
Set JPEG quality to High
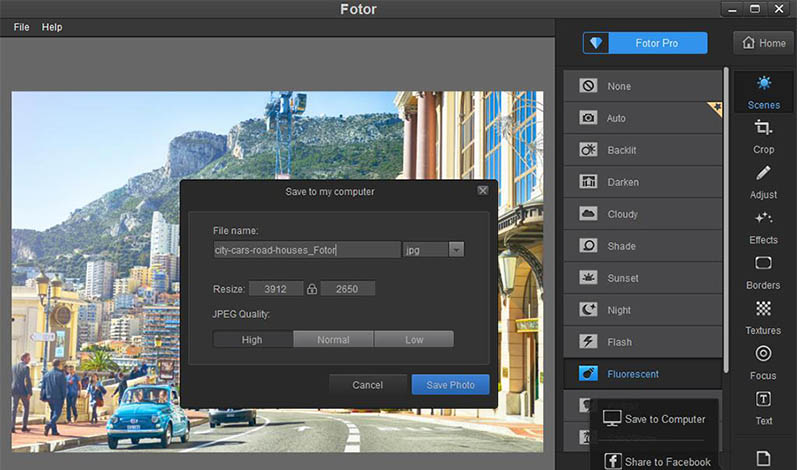(252, 340)
